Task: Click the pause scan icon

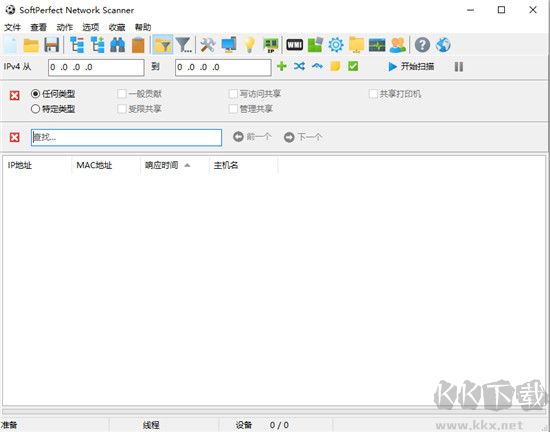Action: point(459,67)
